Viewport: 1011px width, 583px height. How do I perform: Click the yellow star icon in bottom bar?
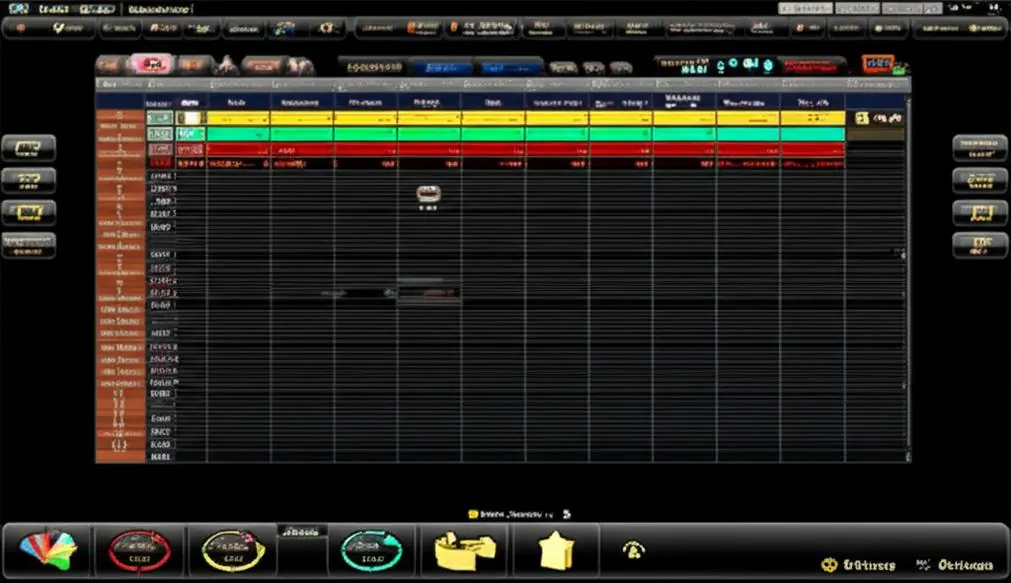click(x=556, y=551)
